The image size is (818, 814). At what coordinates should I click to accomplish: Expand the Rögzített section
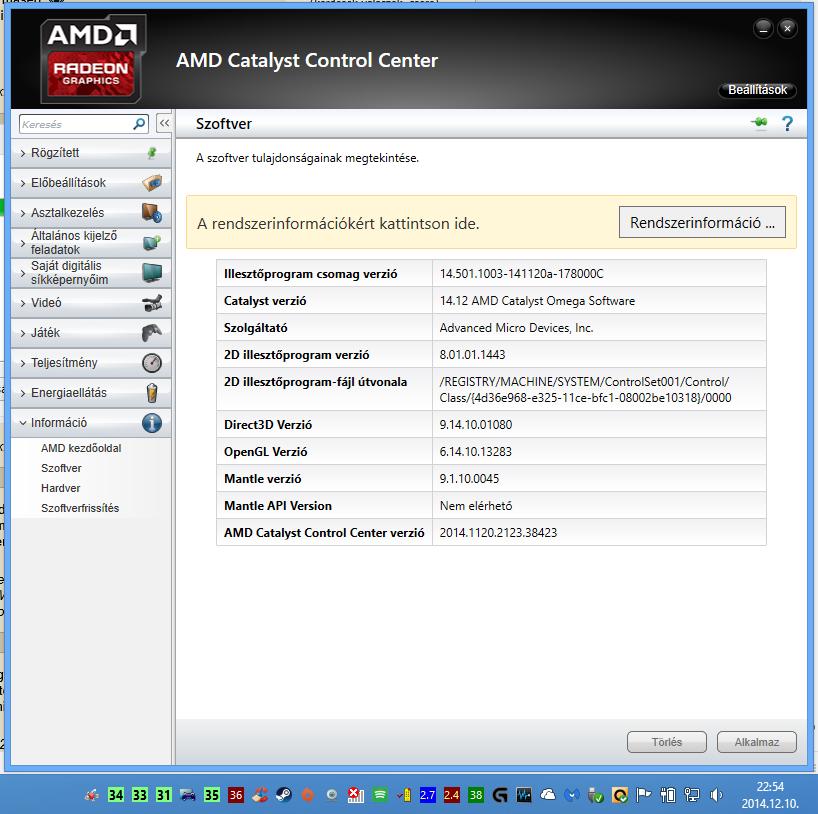(91, 153)
